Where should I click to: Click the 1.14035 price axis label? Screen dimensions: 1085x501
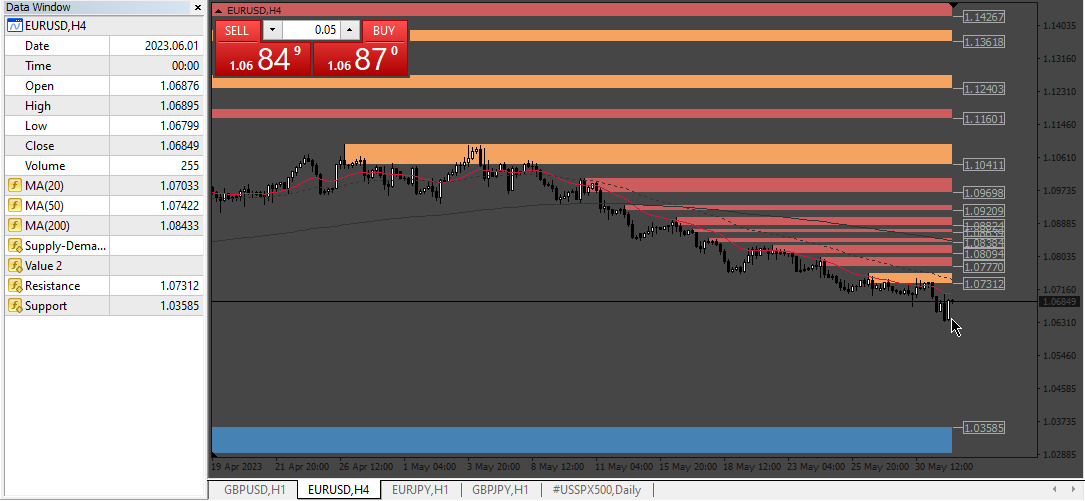click(x=1059, y=26)
